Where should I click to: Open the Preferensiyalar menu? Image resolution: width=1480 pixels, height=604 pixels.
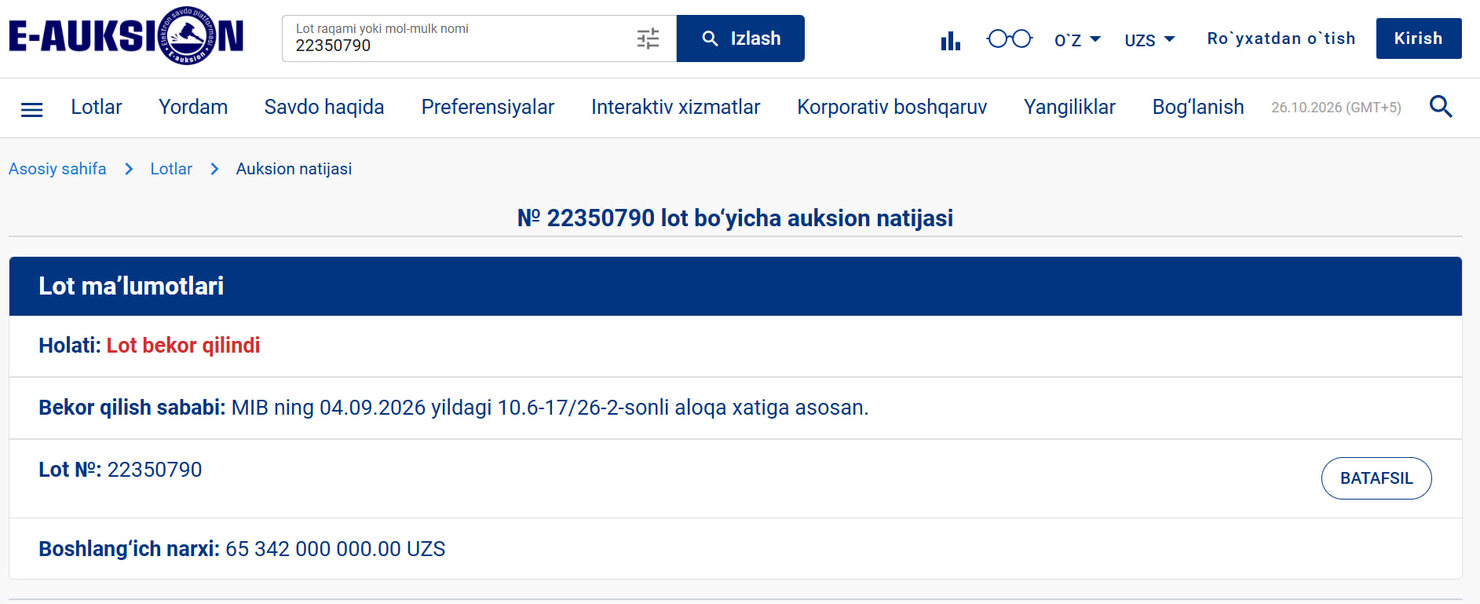pos(488,107)
